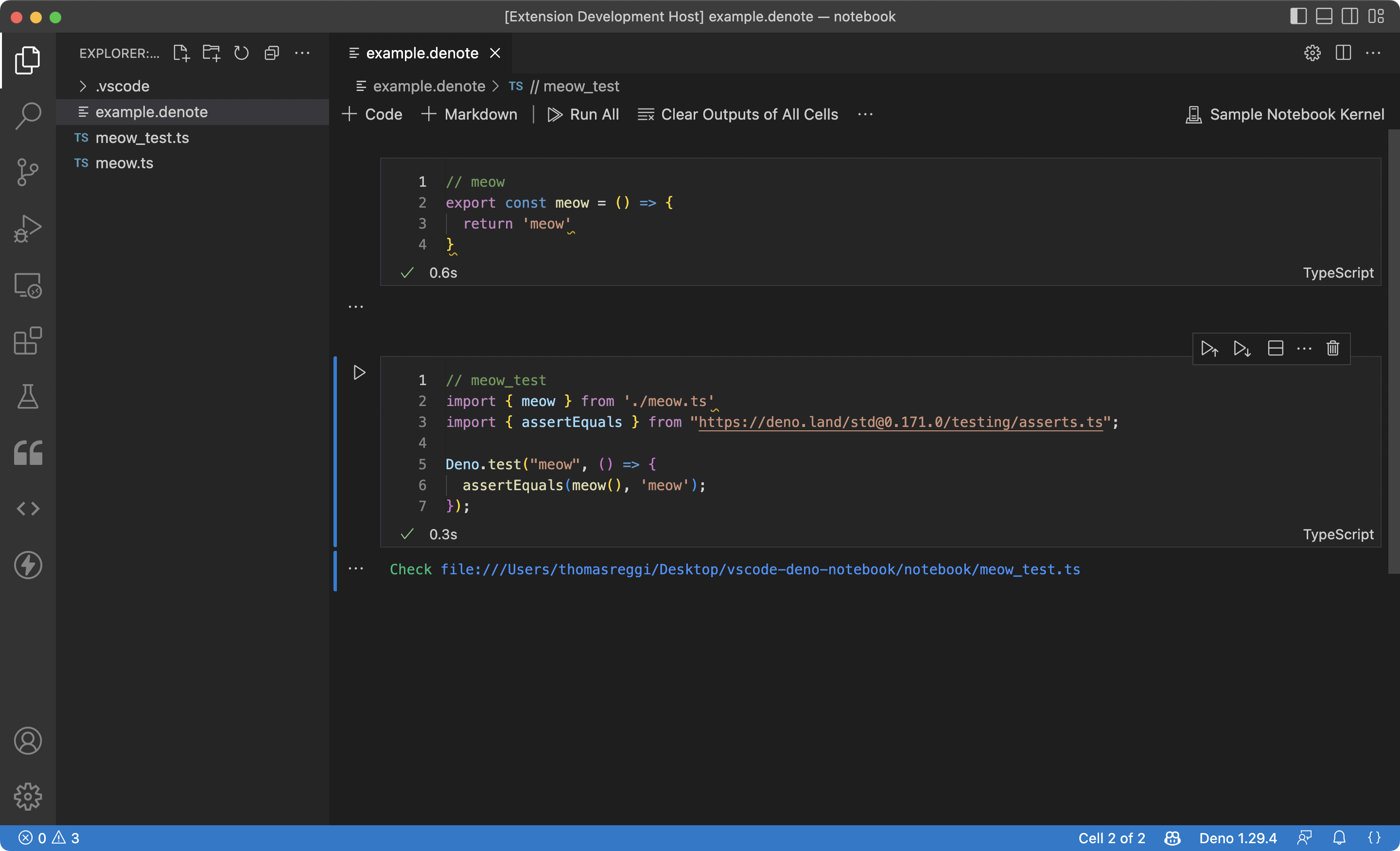Click the Split Cell icon
1400x851 pixels.
[1275, 348]
